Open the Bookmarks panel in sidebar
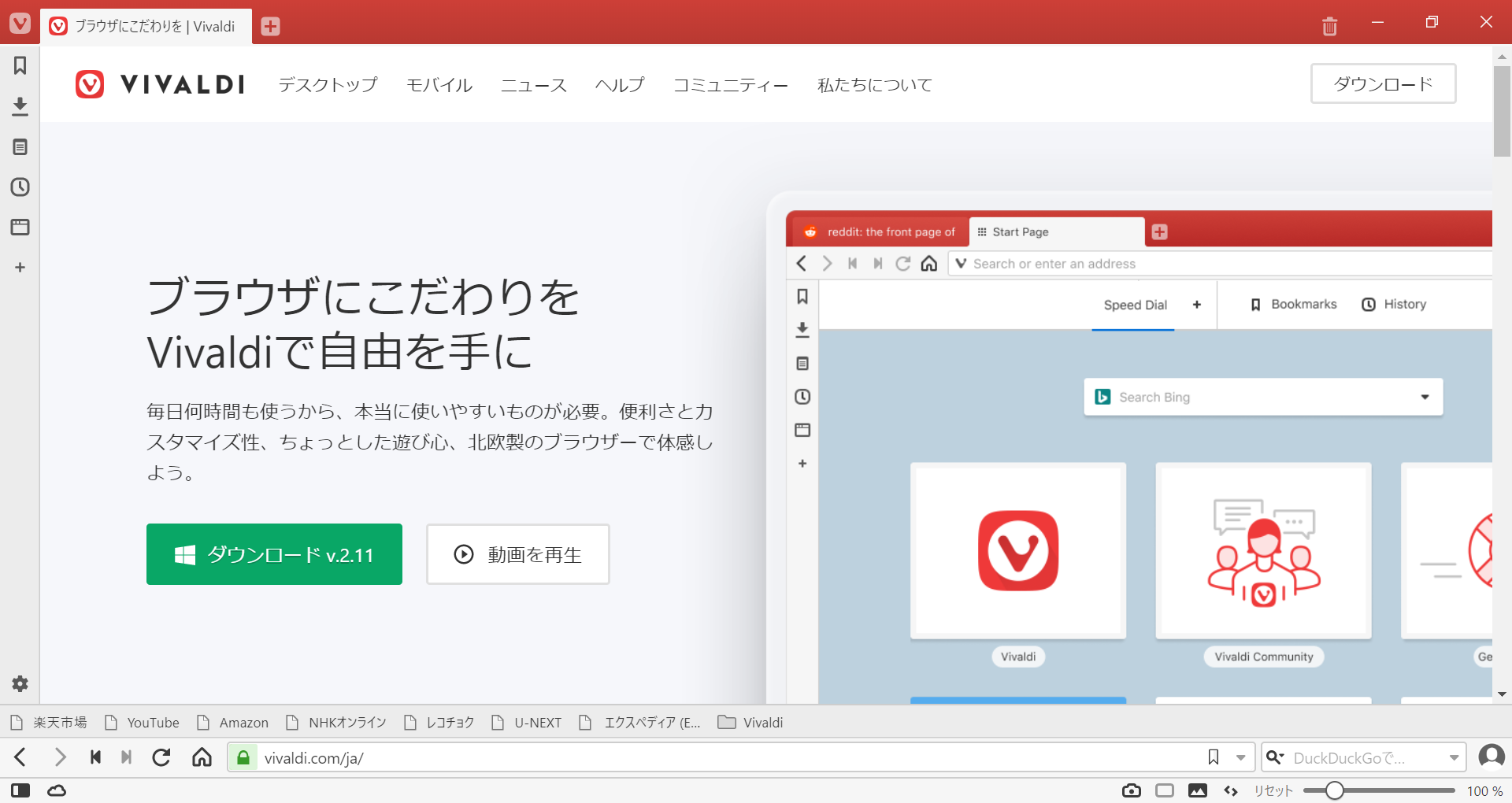Screen dimensions: 1512x803 [20, 65]
